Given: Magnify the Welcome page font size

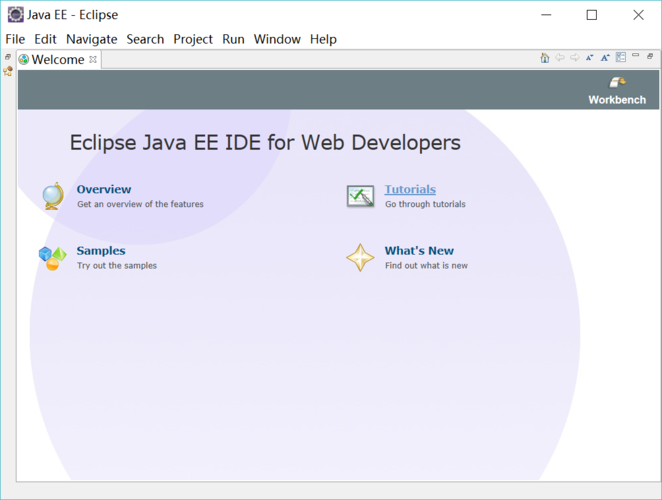Looking at the screenshot, I should point(605,58).
